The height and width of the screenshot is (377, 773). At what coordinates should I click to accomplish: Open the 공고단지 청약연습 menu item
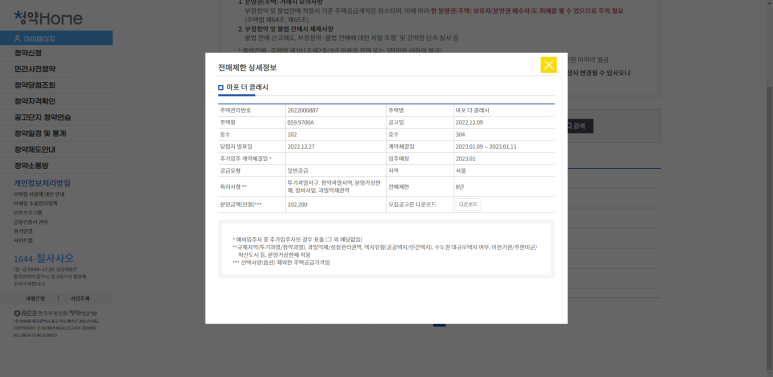click(x=43, y=117)
